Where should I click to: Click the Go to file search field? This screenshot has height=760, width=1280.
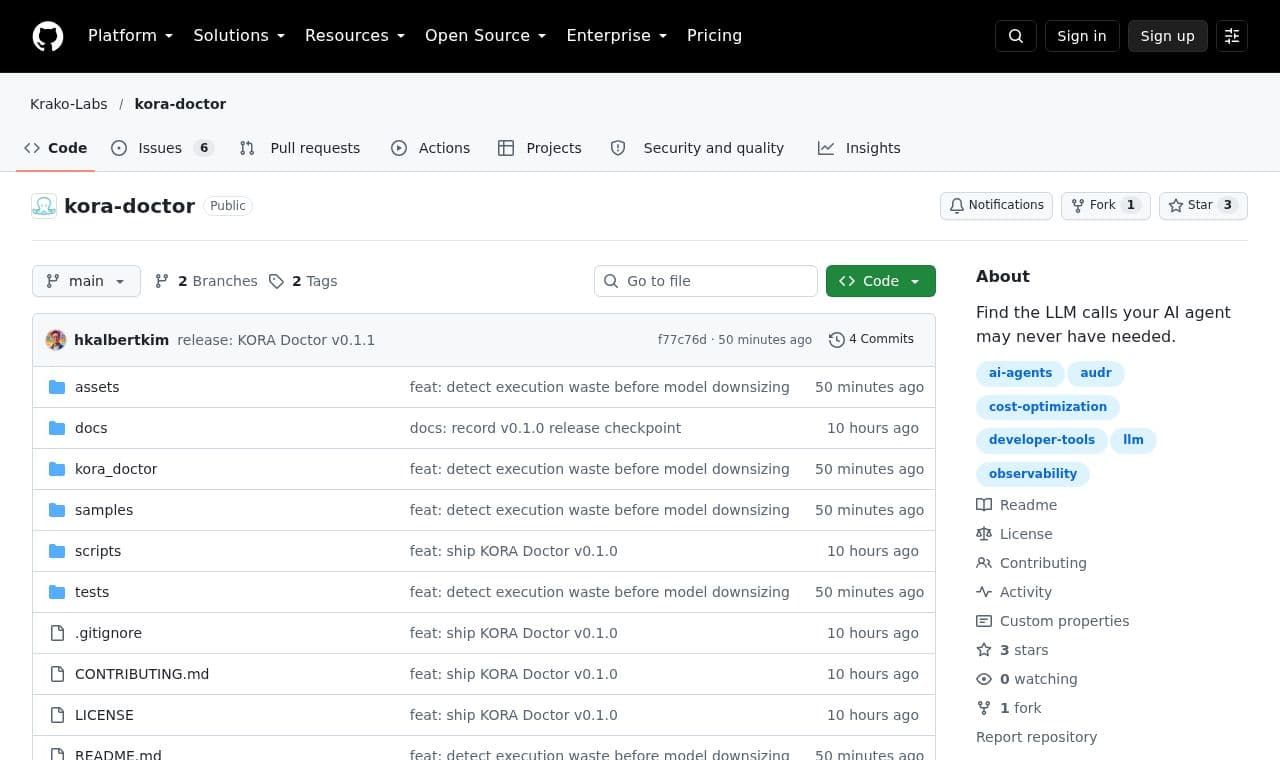pyautogui.click(x=706, y=281)
